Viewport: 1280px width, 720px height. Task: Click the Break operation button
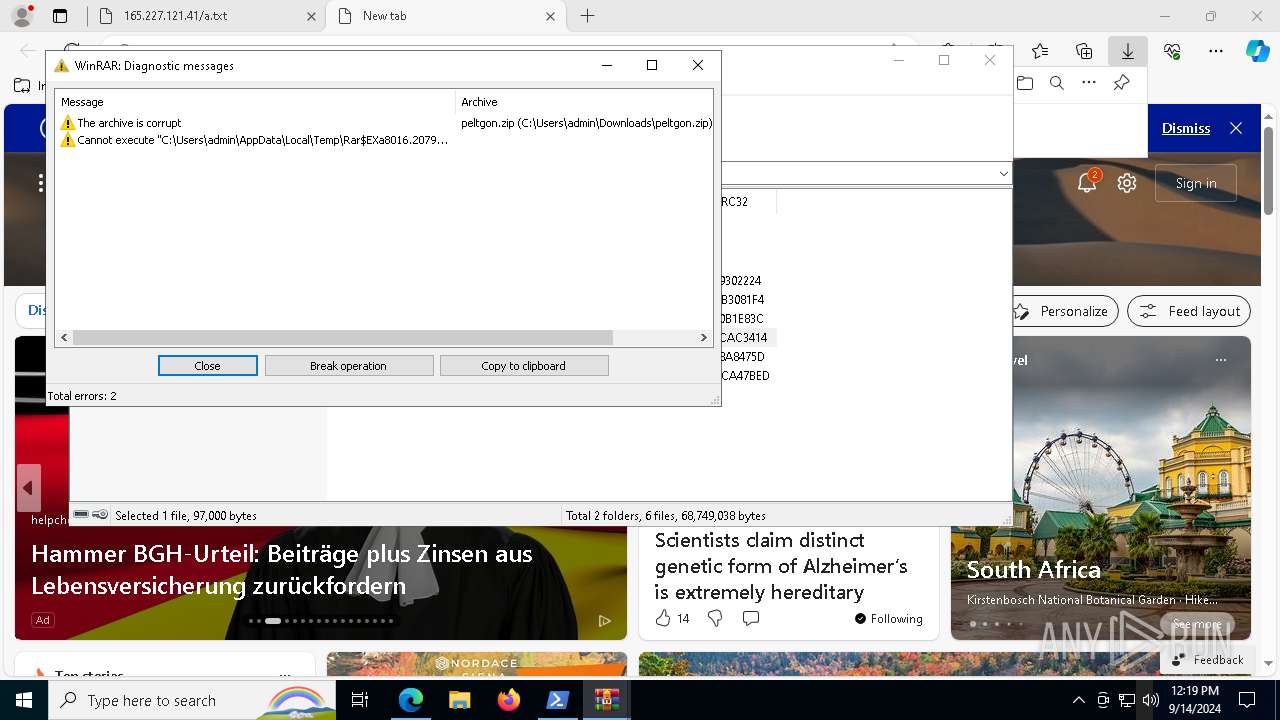point(348,366)
